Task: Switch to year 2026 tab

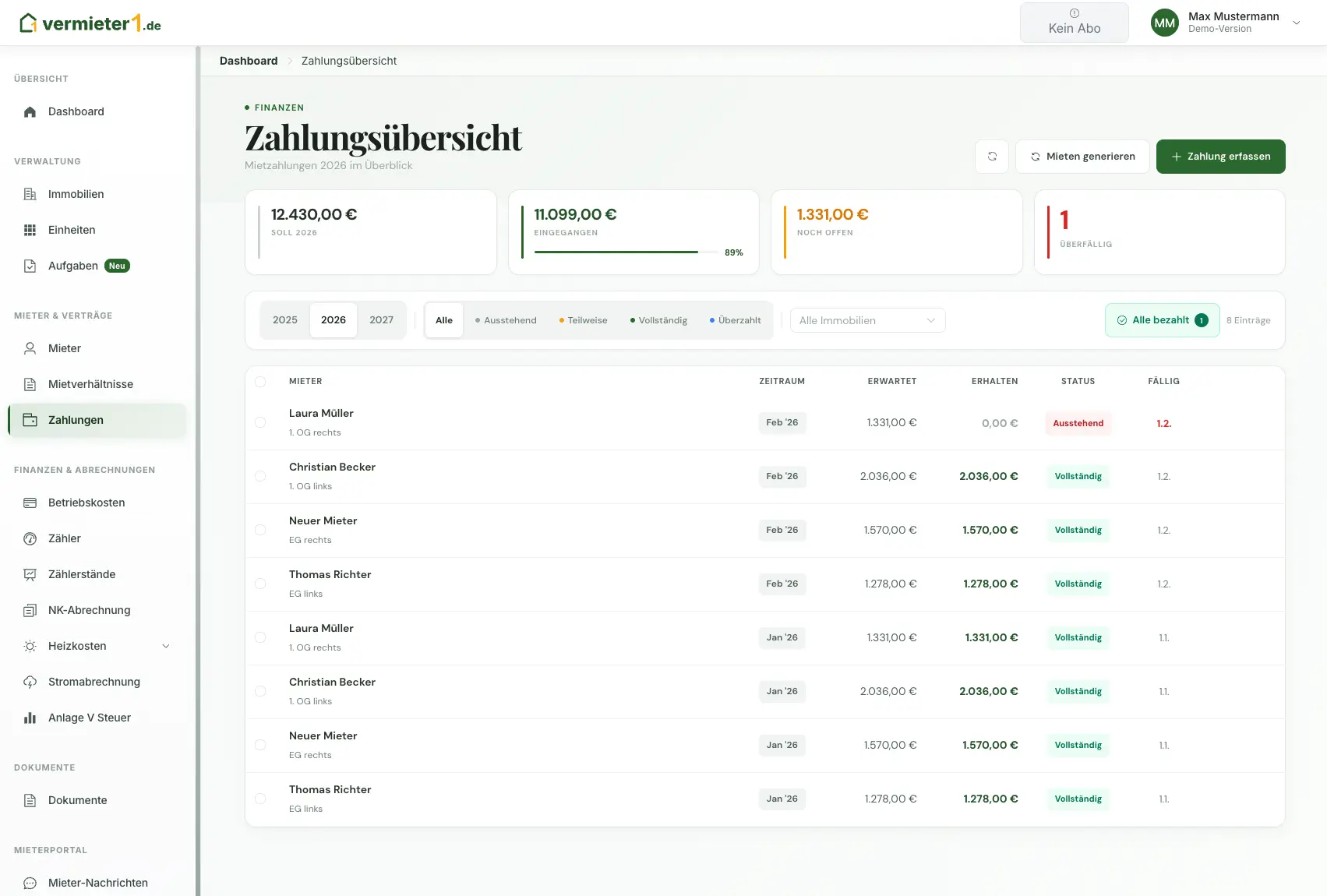Action: 334,320
